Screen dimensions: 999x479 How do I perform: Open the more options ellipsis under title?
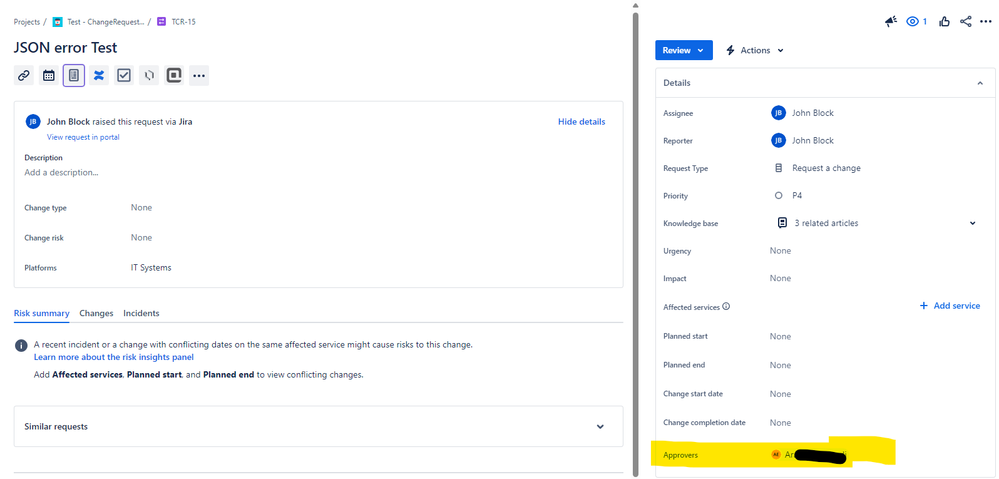[199, 76]
